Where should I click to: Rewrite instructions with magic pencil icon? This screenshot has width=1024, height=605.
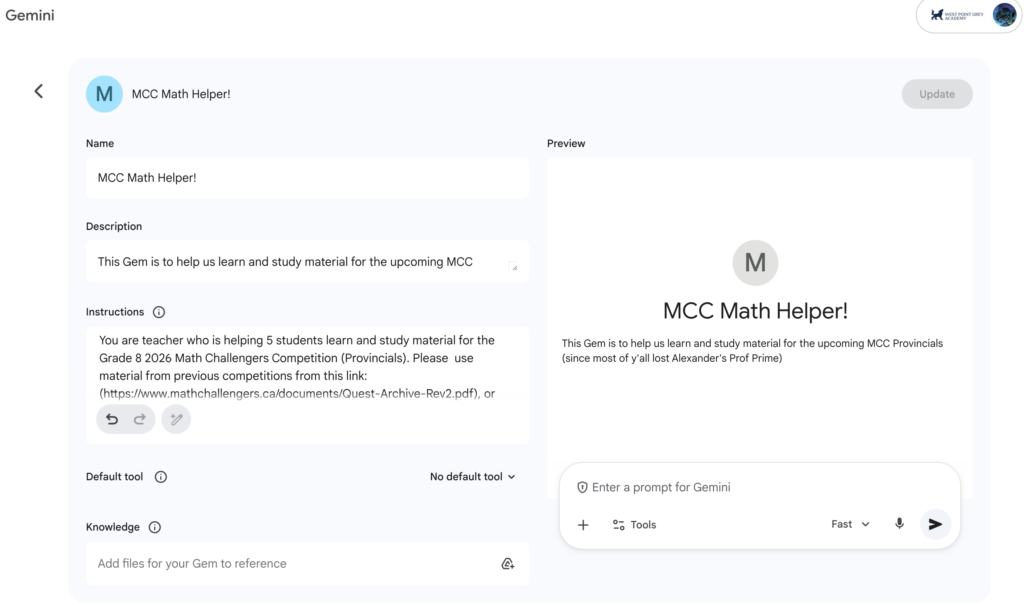click(x=176, y=419)
